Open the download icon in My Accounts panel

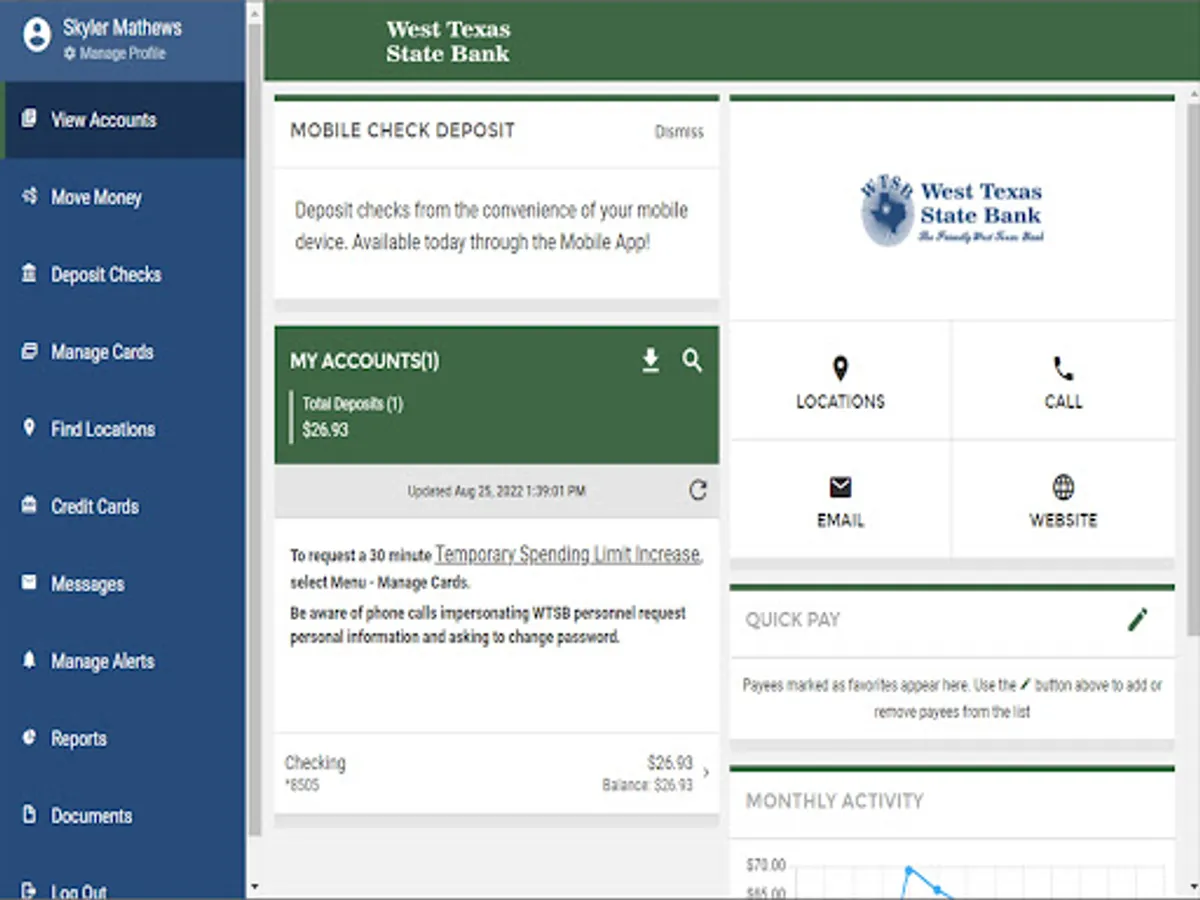coord(650,361)
